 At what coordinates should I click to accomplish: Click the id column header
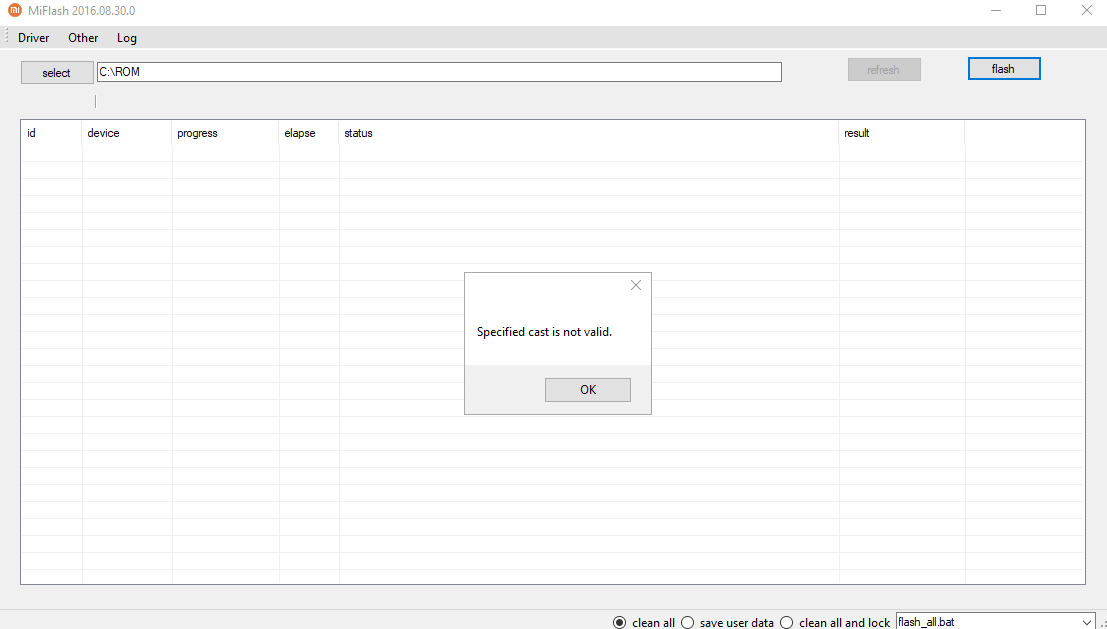[x=52, y=133]
